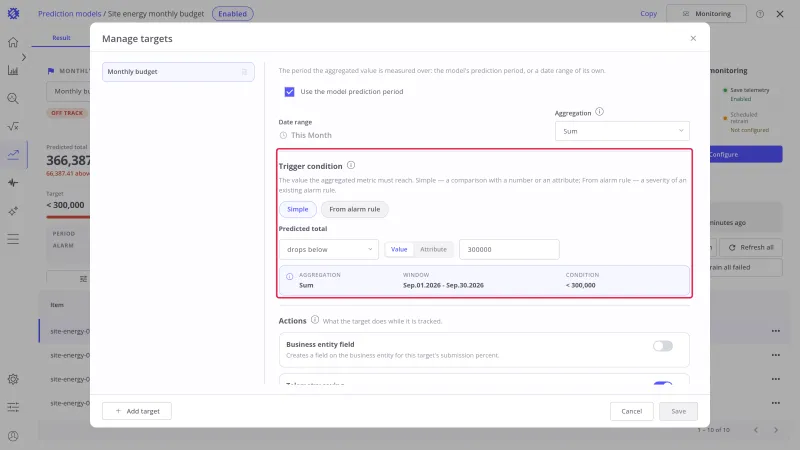The width and height of the screenshot is (800, 450).
Task: Open the three-dot menu of first item row
Action: (x=776, y=331)
